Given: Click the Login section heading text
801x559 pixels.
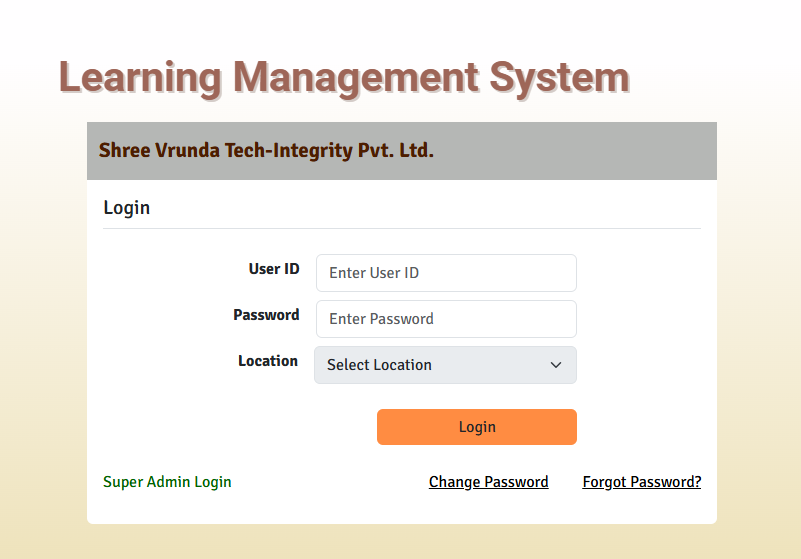Looking at the screenshot, I should [127, 208].
